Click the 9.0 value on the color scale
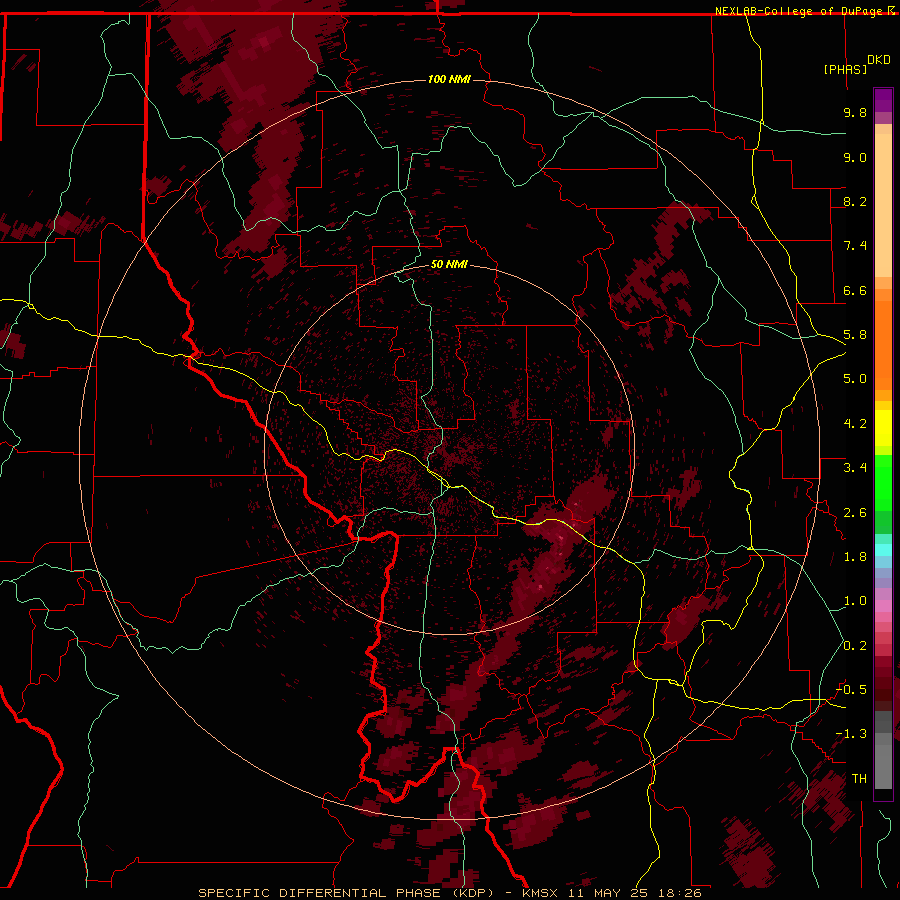Image resolution: width=900 pixels, height=900 pixels. 855,157
